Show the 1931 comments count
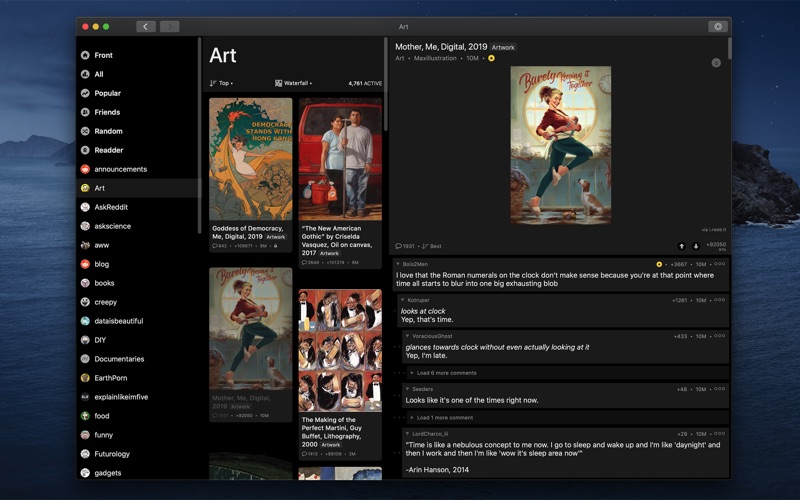This screenshot has height=500, width=800. [x=405, y=246]
